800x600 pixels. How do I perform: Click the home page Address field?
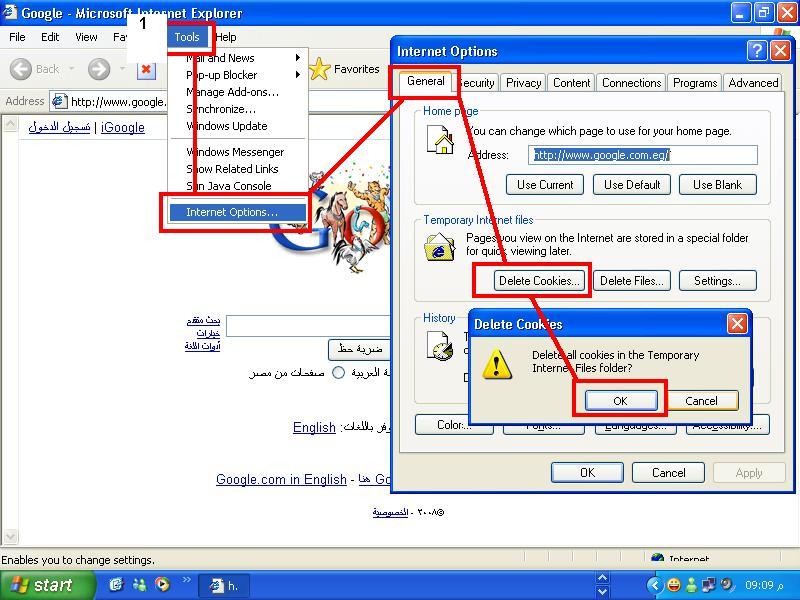643,155
